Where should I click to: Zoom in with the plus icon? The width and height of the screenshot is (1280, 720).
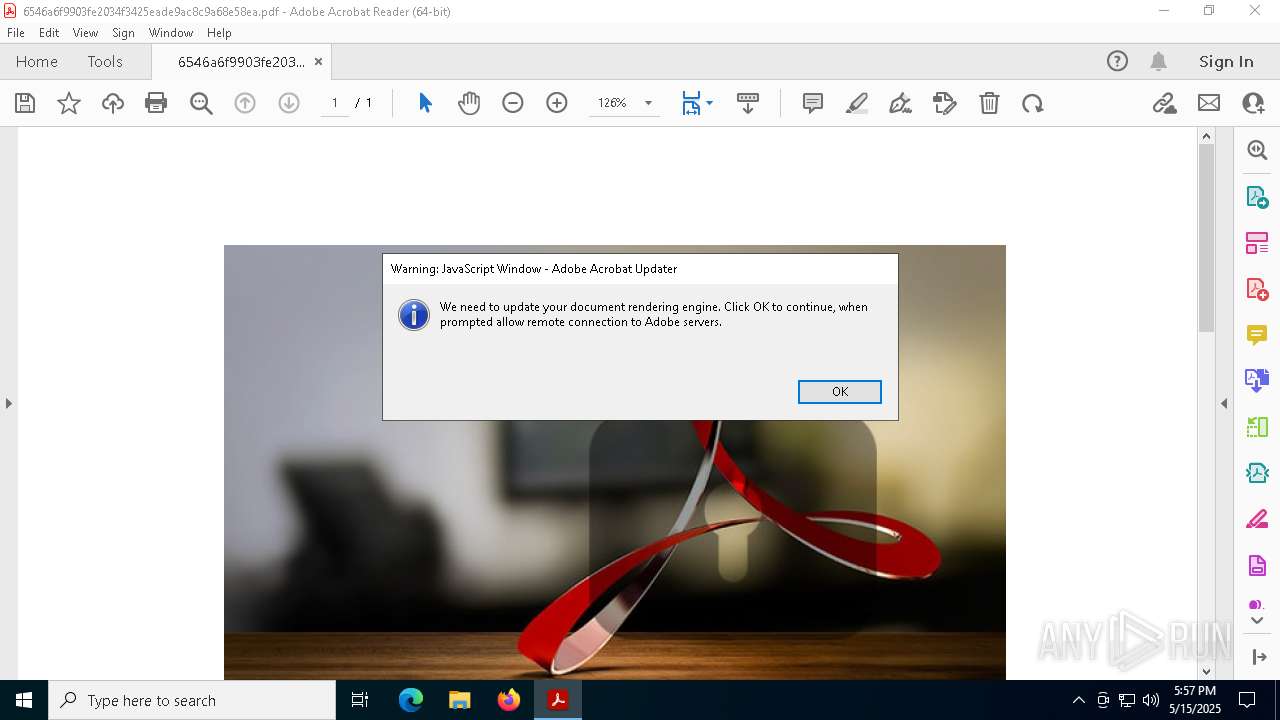557,103
